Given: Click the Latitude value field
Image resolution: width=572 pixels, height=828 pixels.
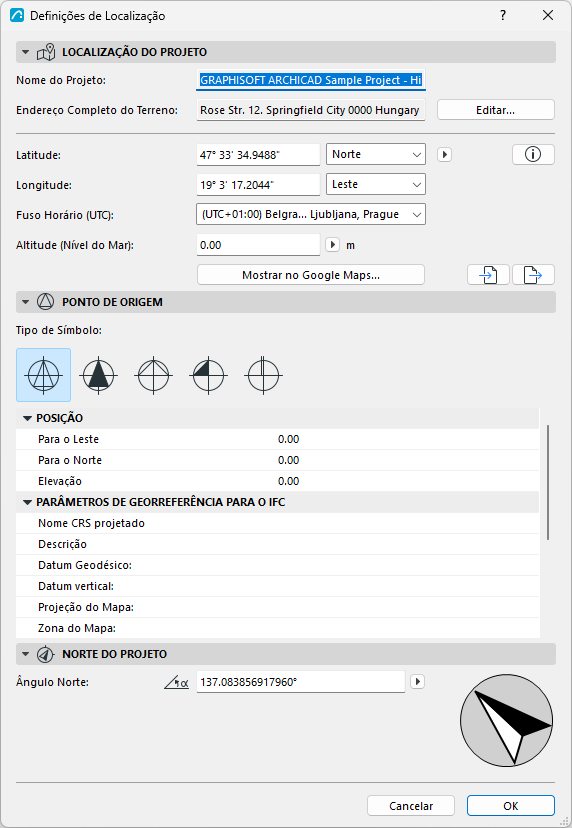Looking at the screenshot, I should 258,155.
